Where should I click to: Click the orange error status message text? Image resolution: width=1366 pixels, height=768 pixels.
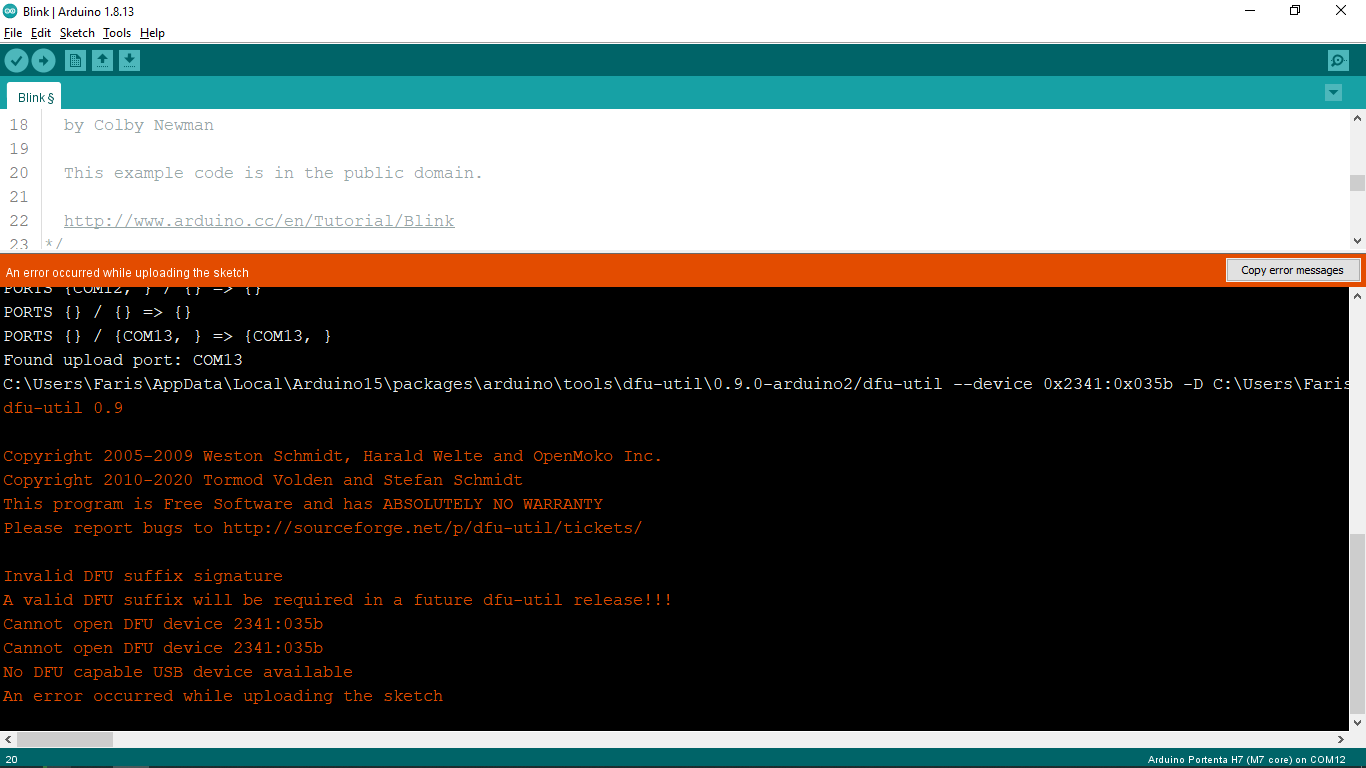pos(127,272)
